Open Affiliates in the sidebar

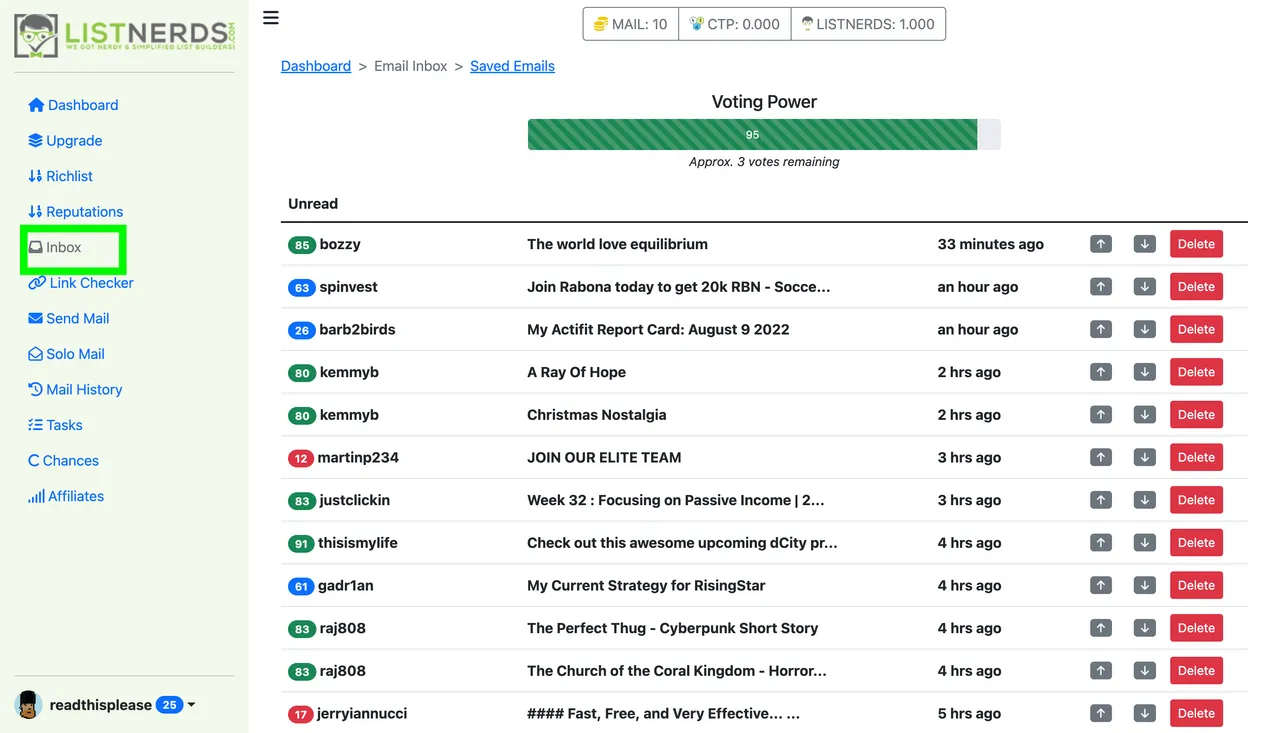tap(66, 496)
